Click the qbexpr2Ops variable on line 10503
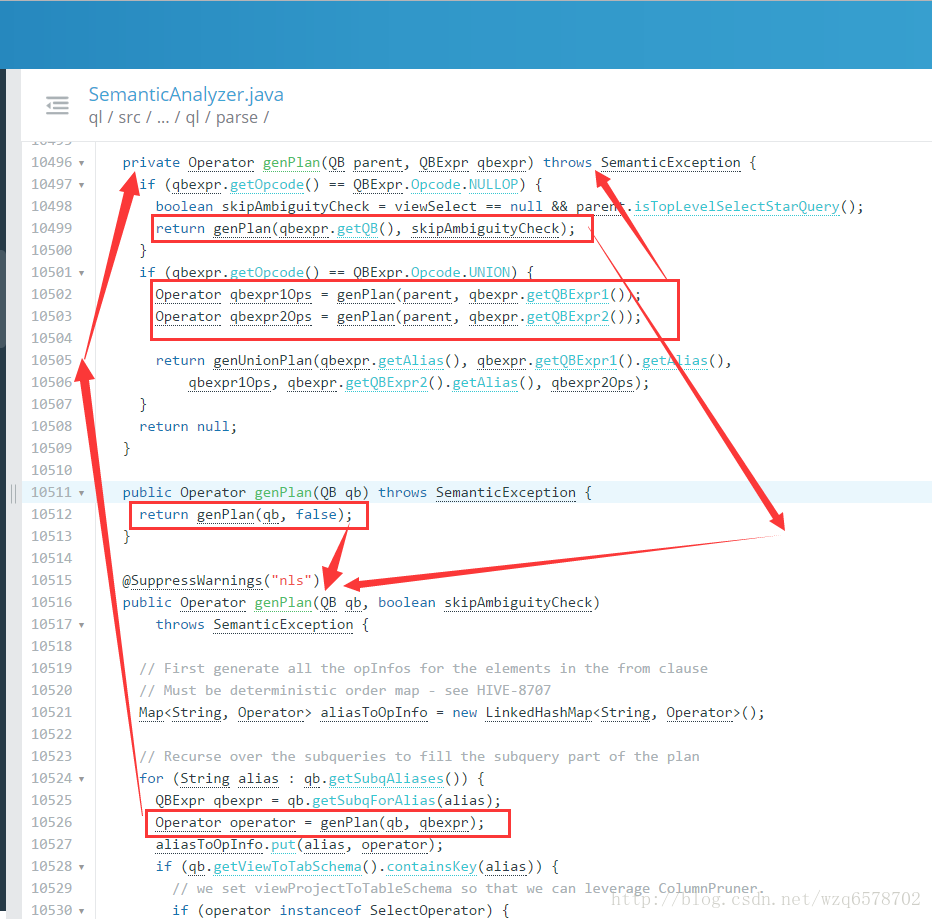 point(271,317)
